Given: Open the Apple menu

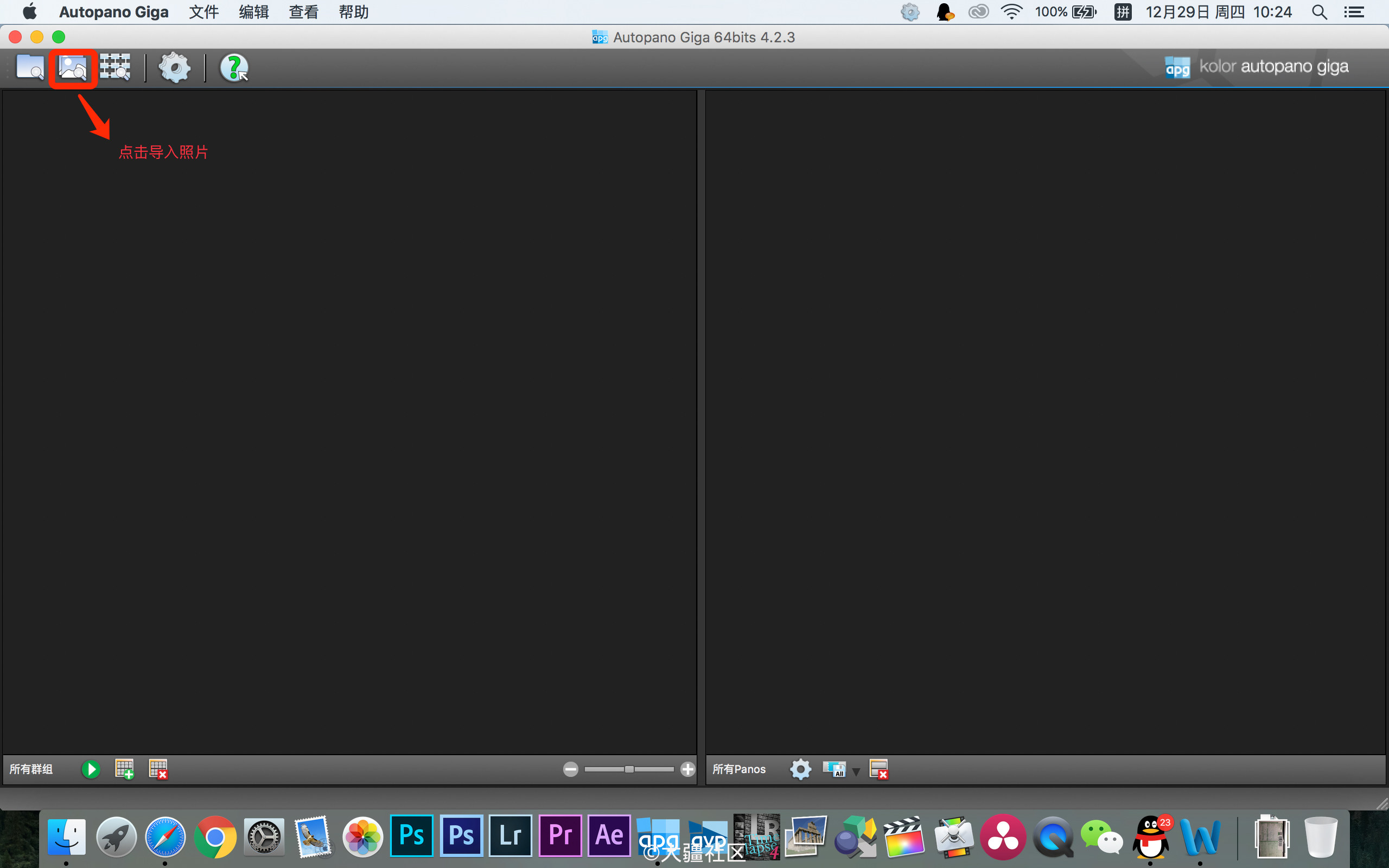Looking at the screenshot, I should click(x=30, y=11).
